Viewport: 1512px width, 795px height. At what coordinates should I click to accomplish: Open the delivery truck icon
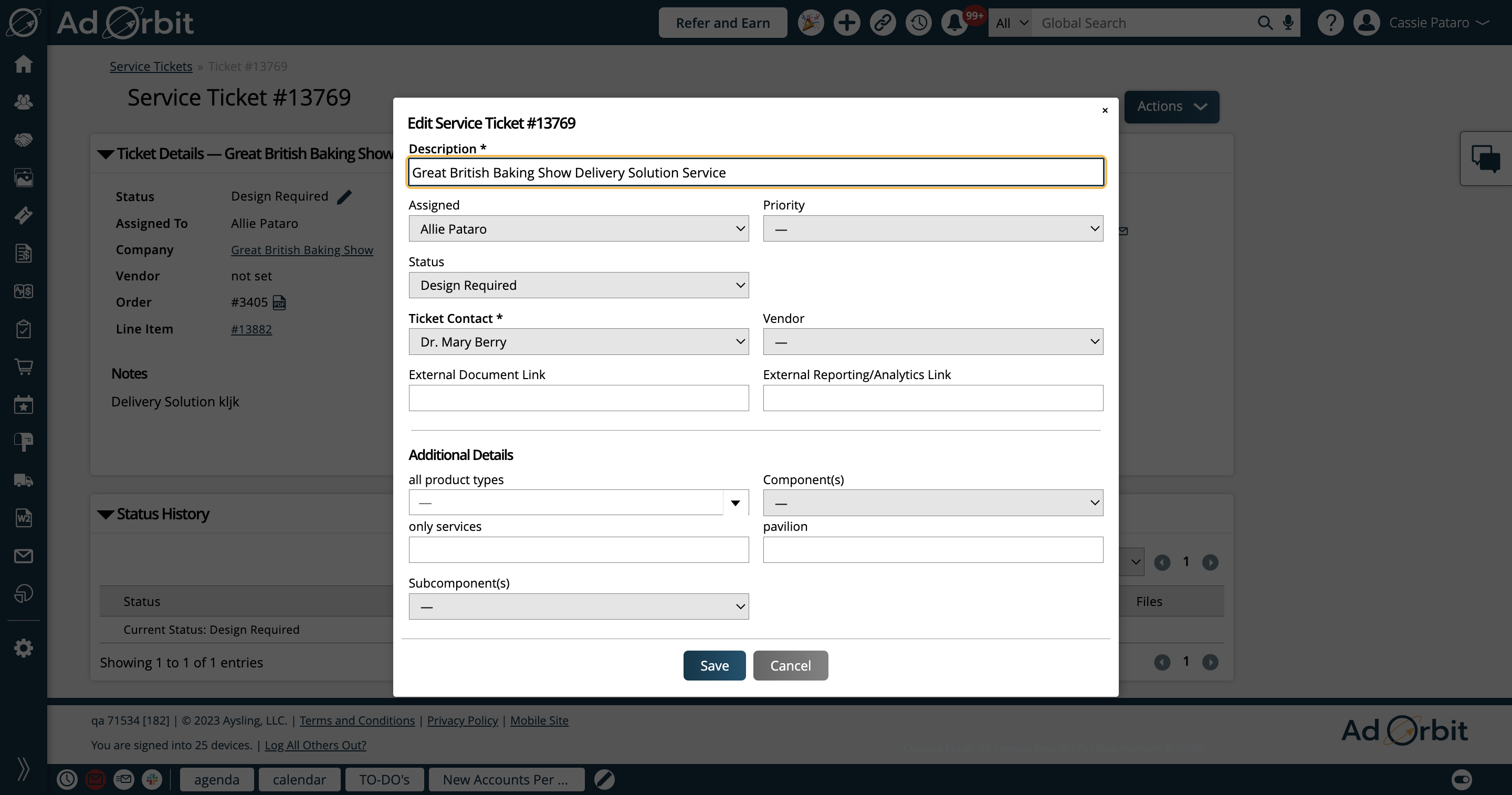point(24,480)
